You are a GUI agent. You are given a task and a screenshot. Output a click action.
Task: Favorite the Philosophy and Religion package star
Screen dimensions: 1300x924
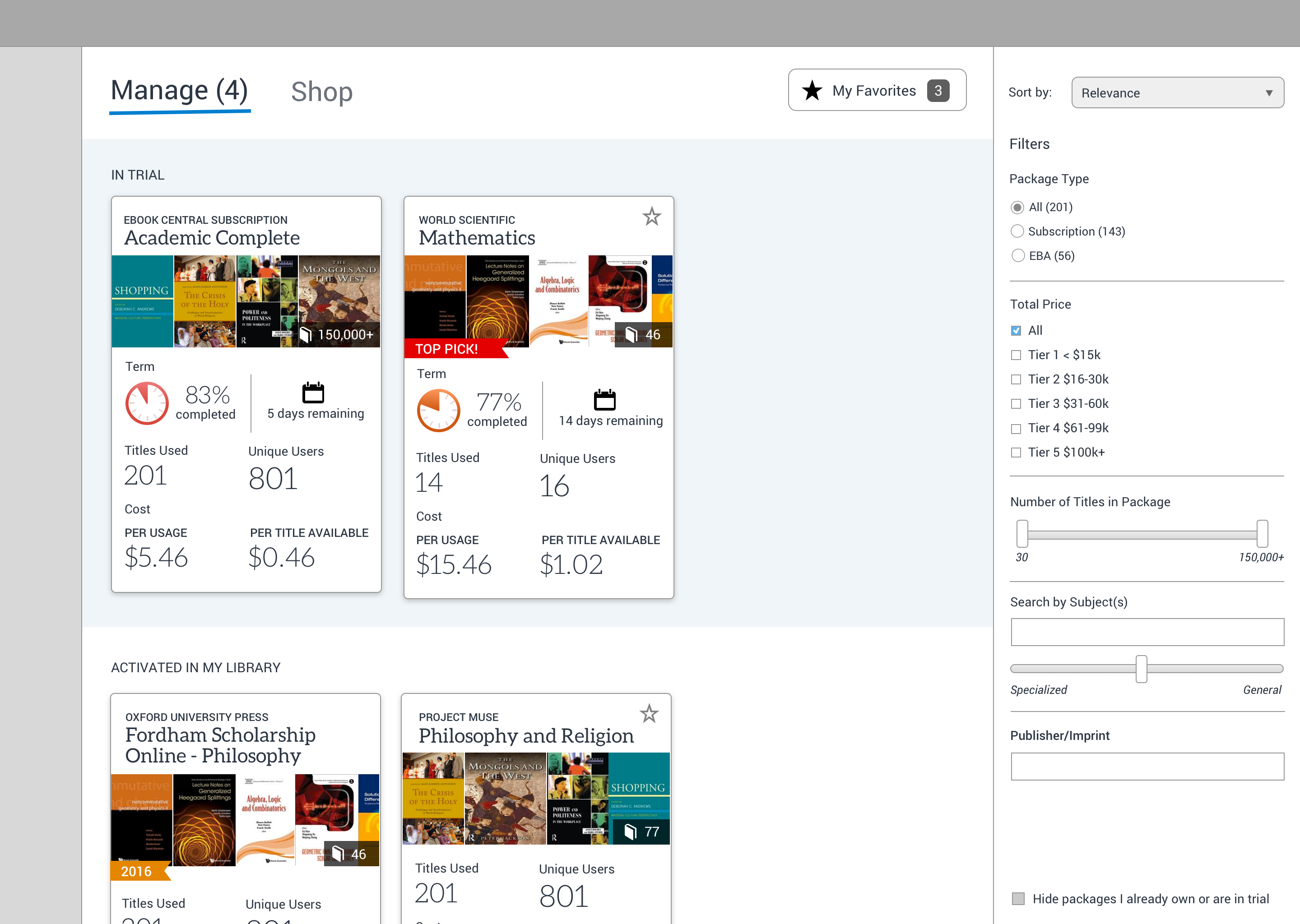pos(649,713)
